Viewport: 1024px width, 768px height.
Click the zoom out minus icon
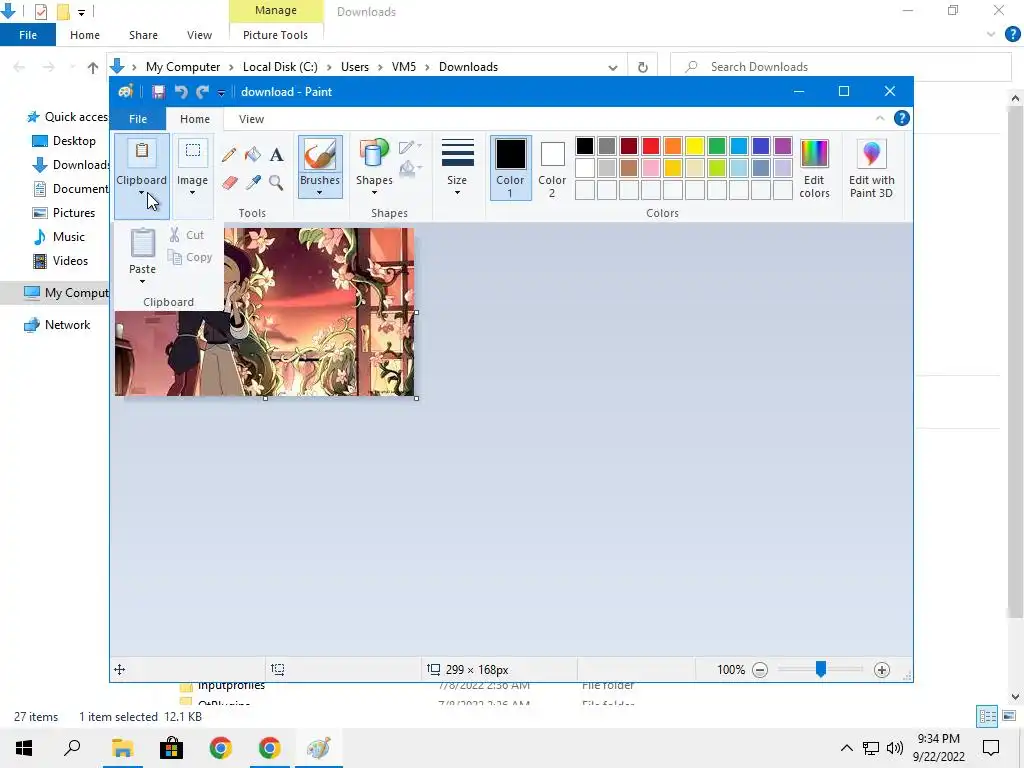tap(760, 669)
